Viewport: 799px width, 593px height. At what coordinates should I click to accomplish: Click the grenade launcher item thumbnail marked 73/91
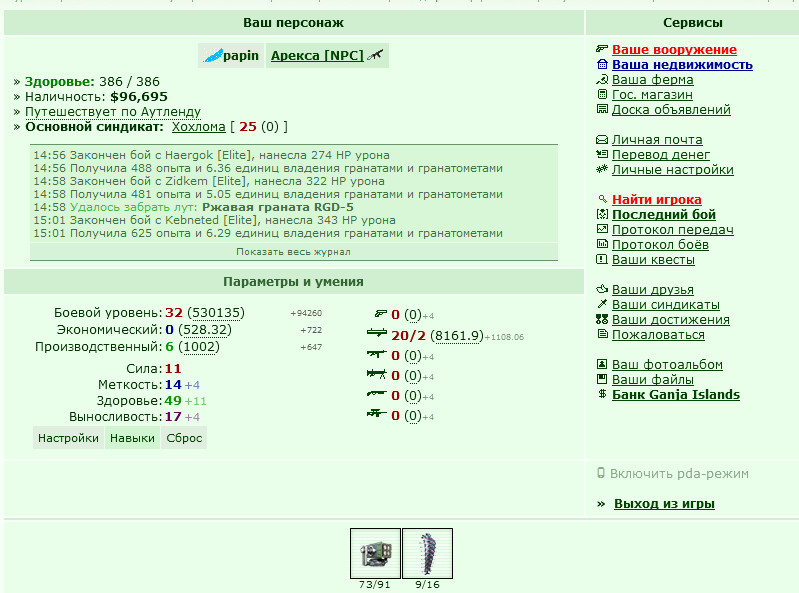(375, 553)
